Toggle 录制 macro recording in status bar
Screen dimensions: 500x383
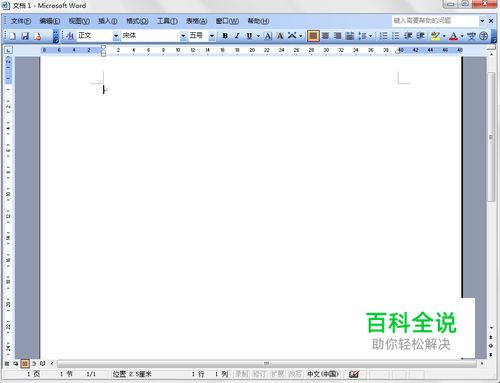click(x=242, y=374)
